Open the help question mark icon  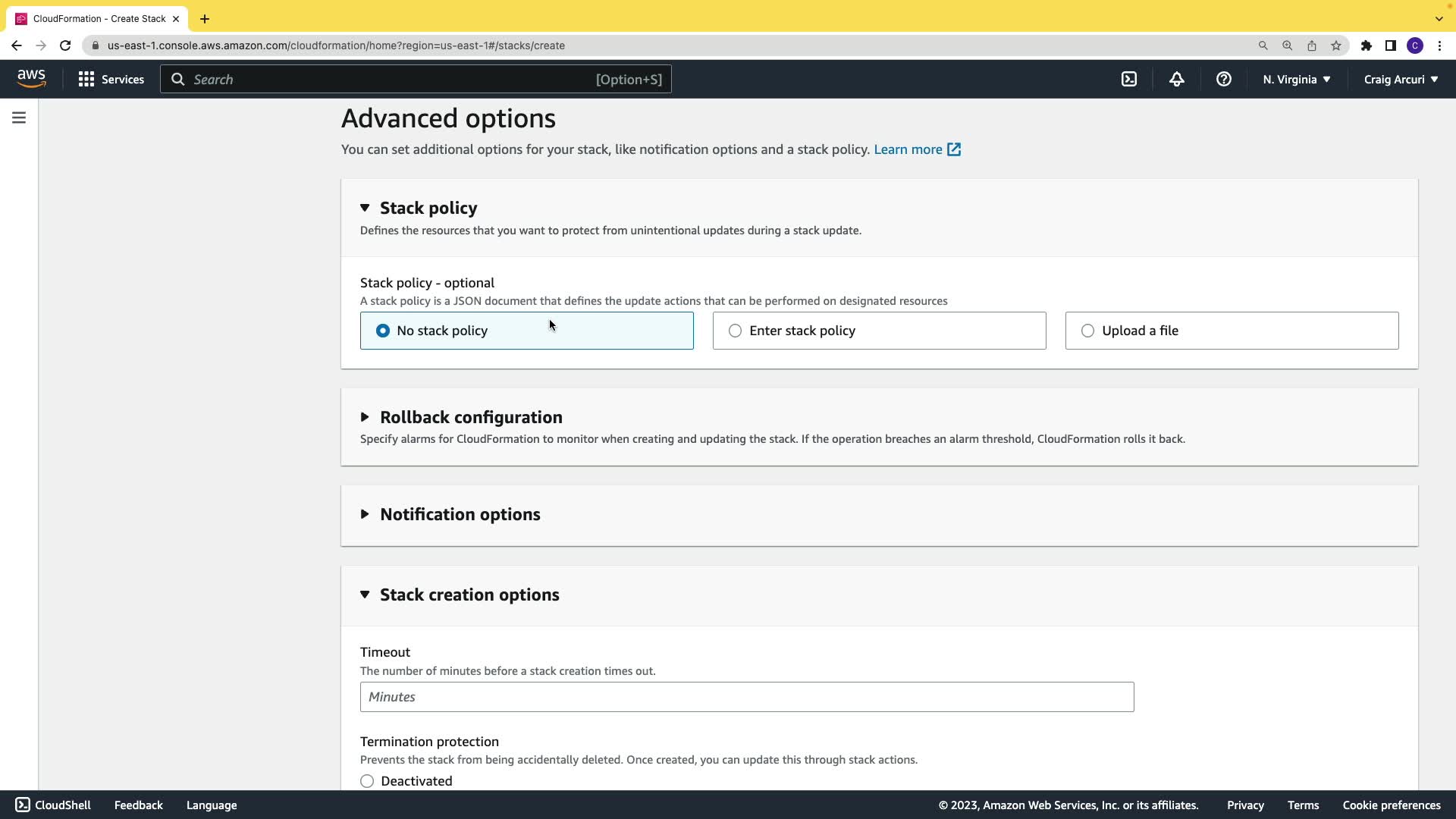1223,79
